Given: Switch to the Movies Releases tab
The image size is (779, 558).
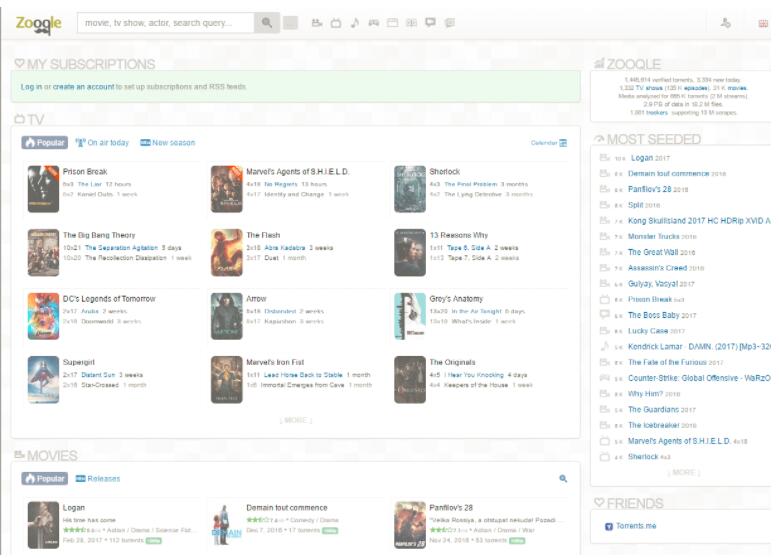Looking at the screenshot, I should click(x=98, y=478).
